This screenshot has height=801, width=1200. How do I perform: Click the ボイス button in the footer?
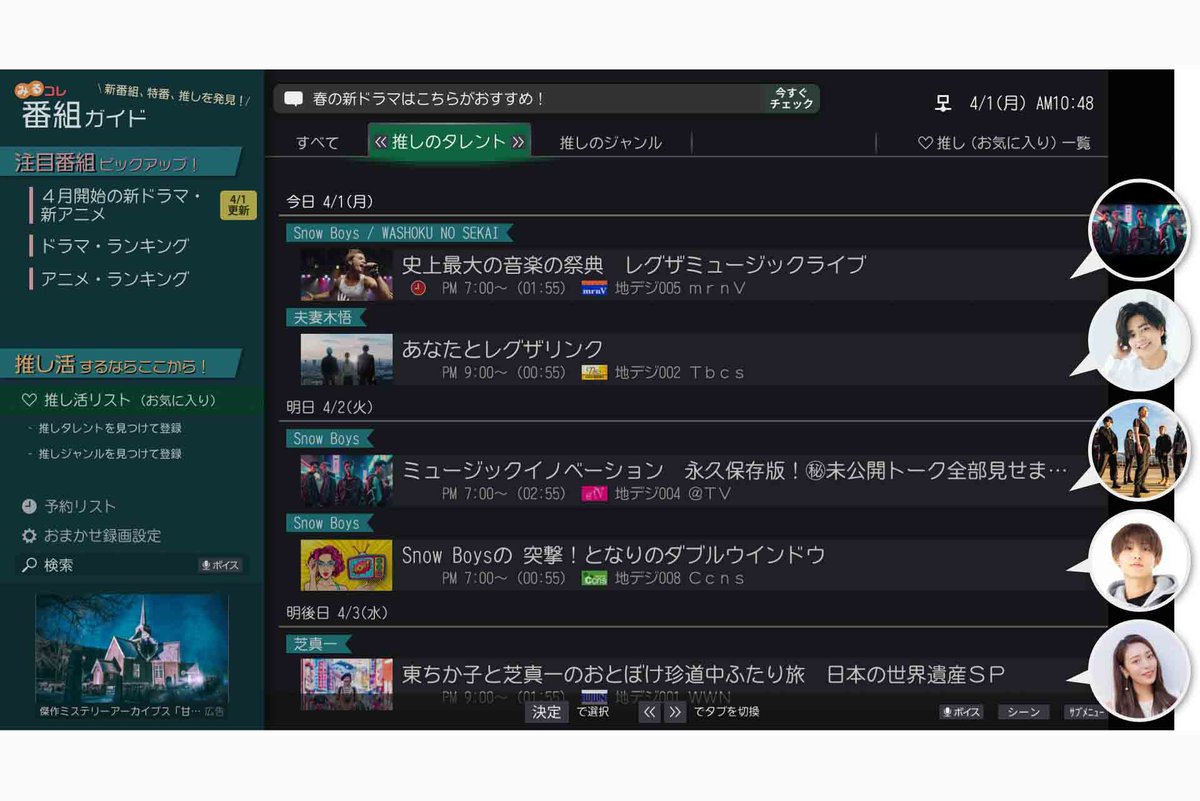click(961, 712)
